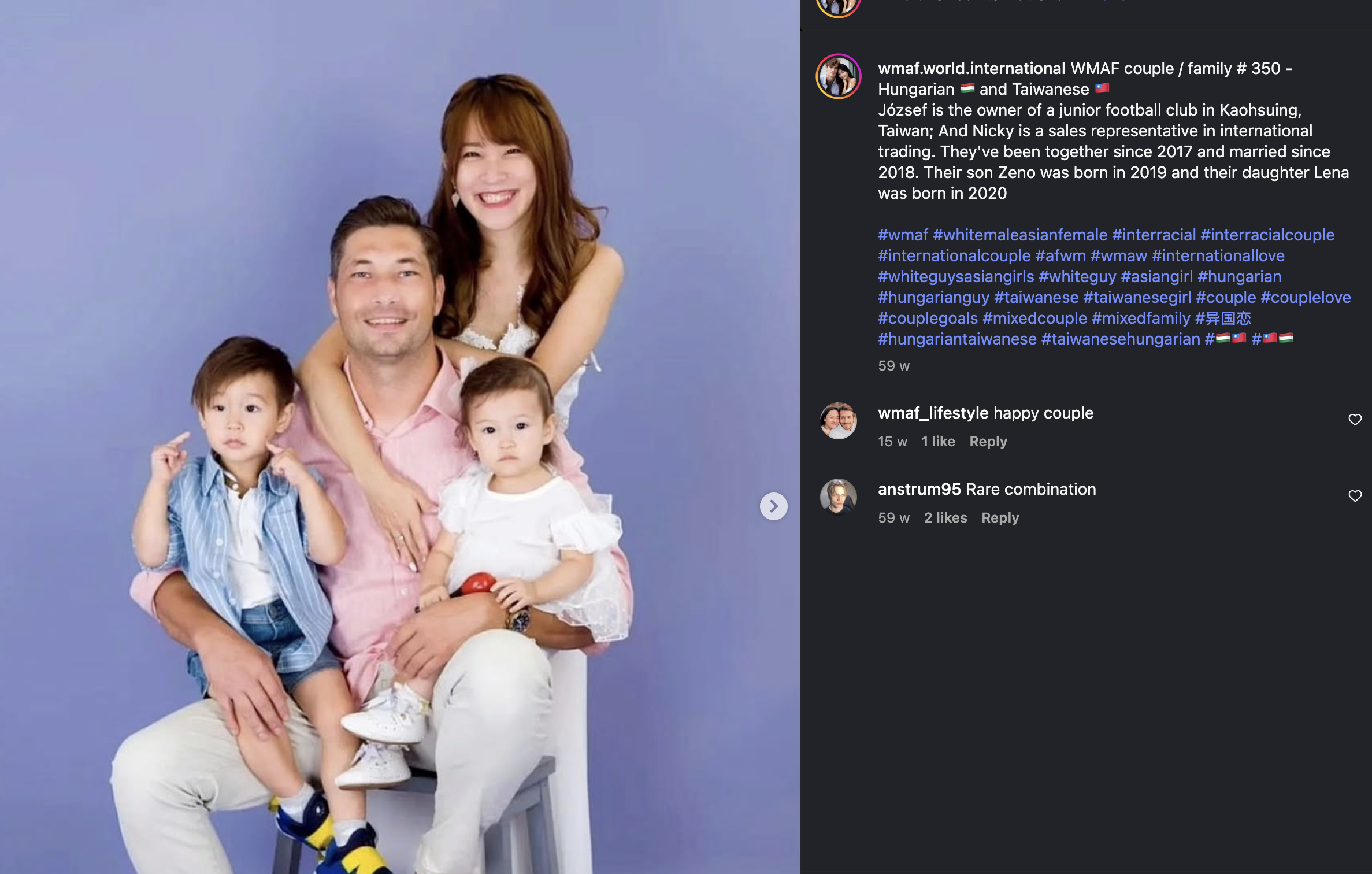The width and height of the screenshot is (1372, 874).
Task: Open wmaf.world.international profile avatar
Action: [839, 76]
